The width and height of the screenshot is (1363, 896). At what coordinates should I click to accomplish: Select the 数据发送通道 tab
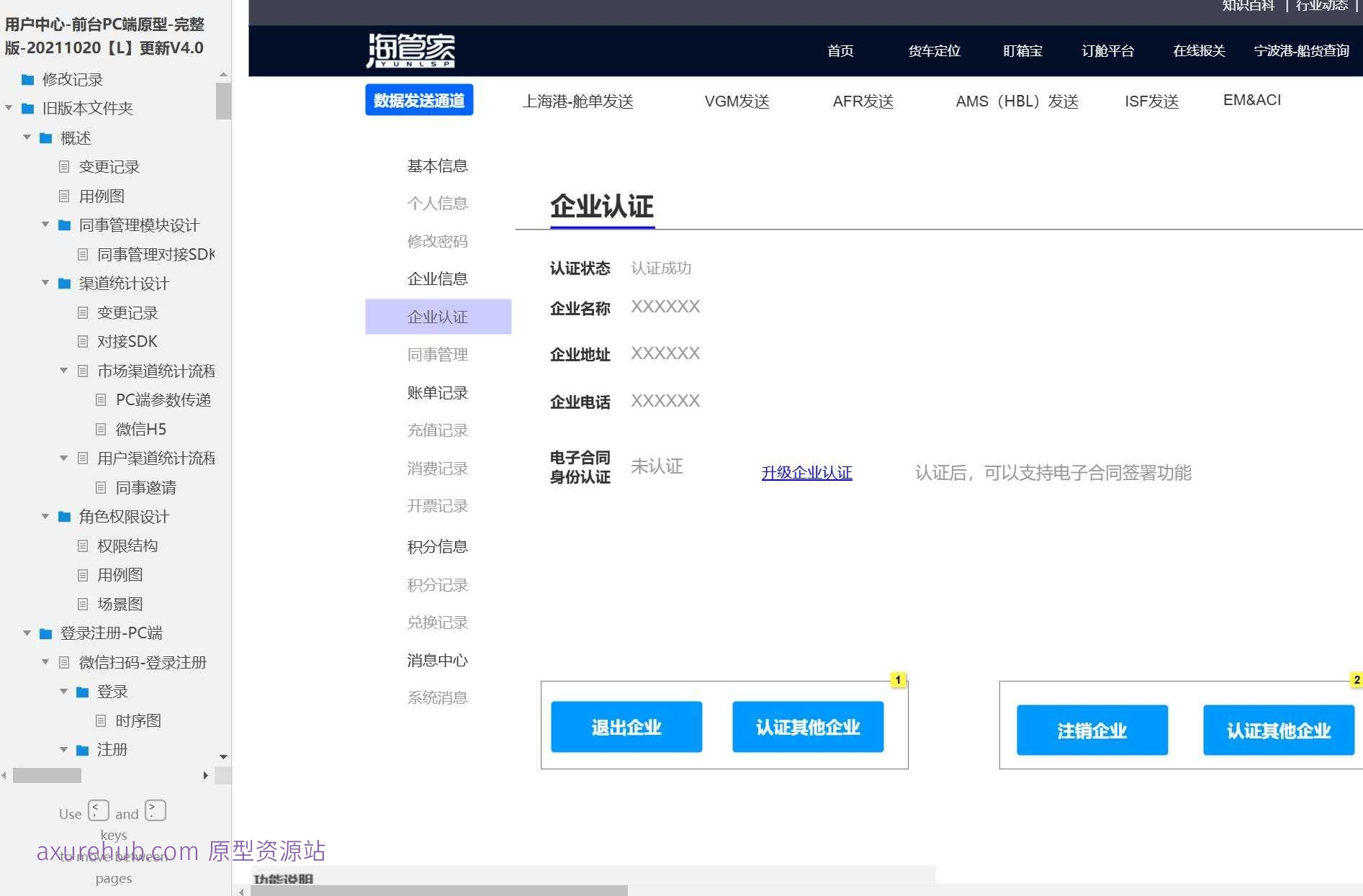(x=419, y=100)
